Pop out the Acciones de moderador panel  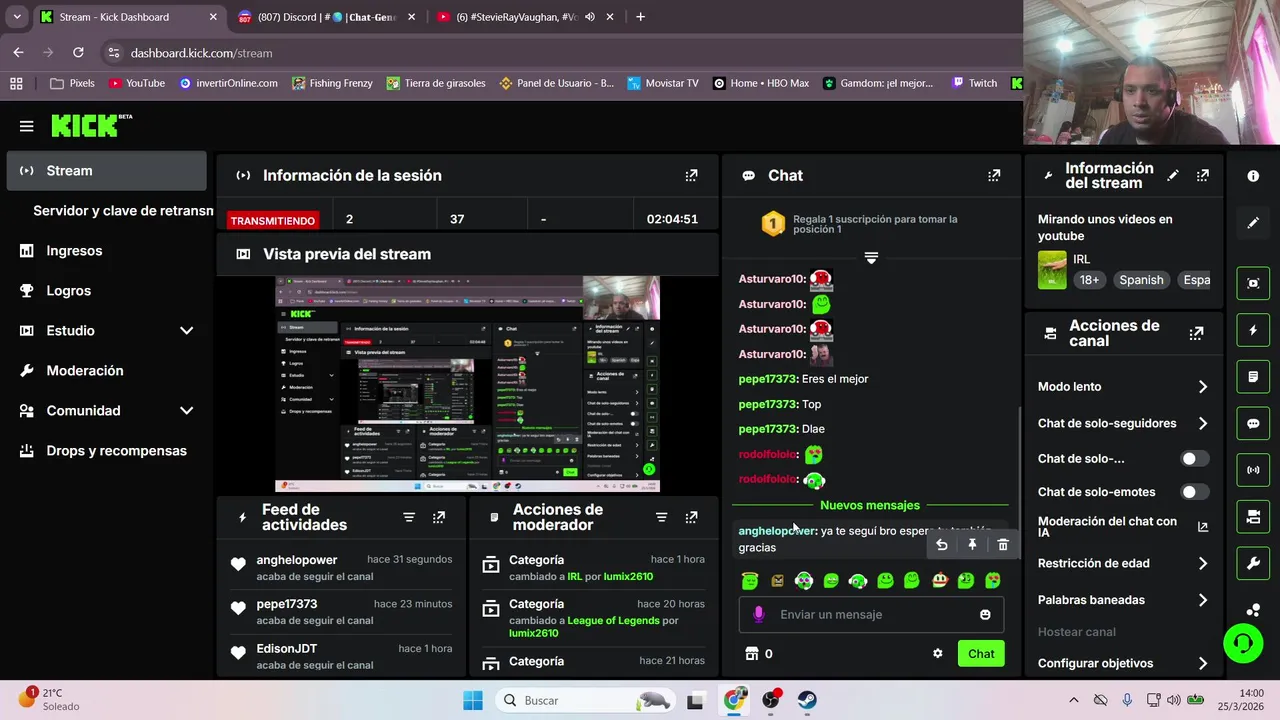[x=691, y=517]
